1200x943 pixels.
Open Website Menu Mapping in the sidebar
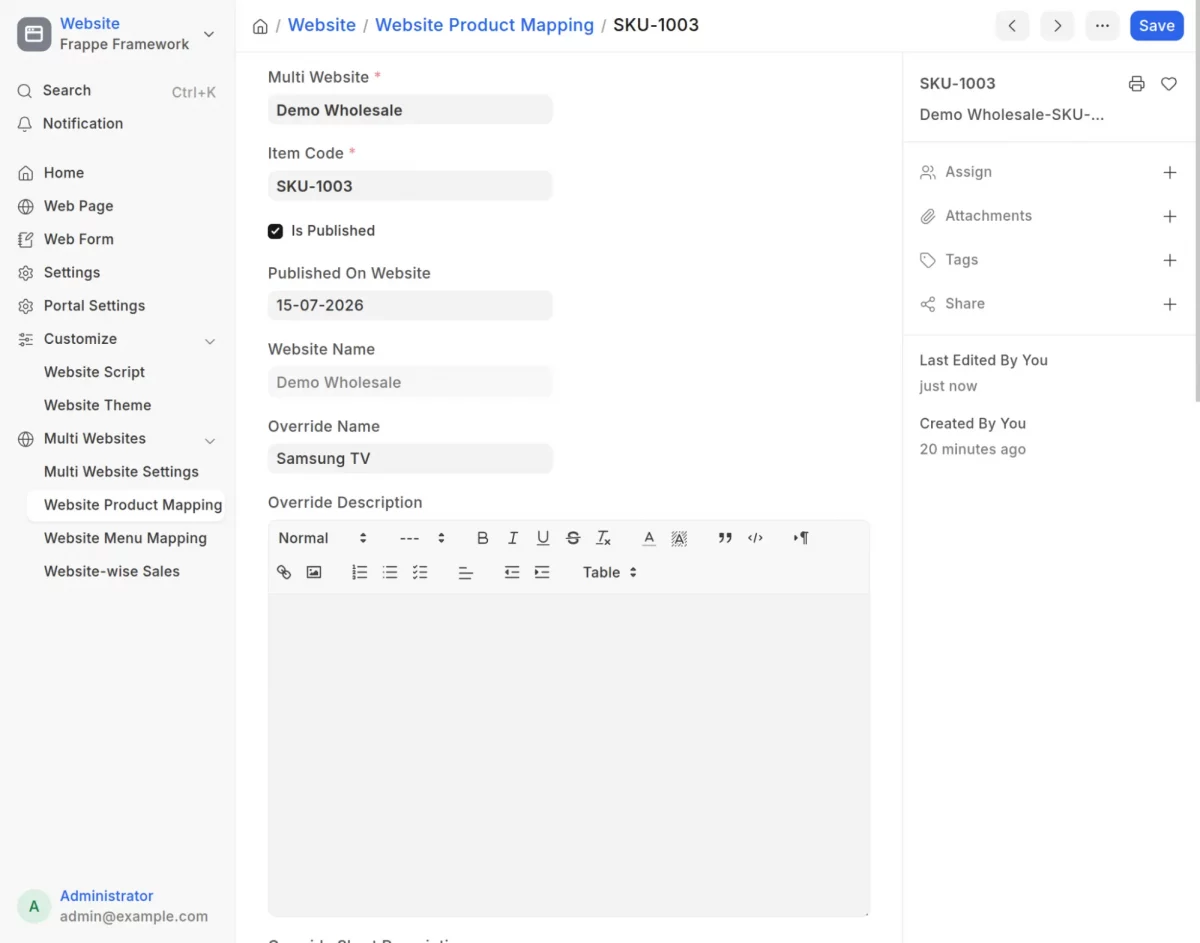tap(125, 538)
